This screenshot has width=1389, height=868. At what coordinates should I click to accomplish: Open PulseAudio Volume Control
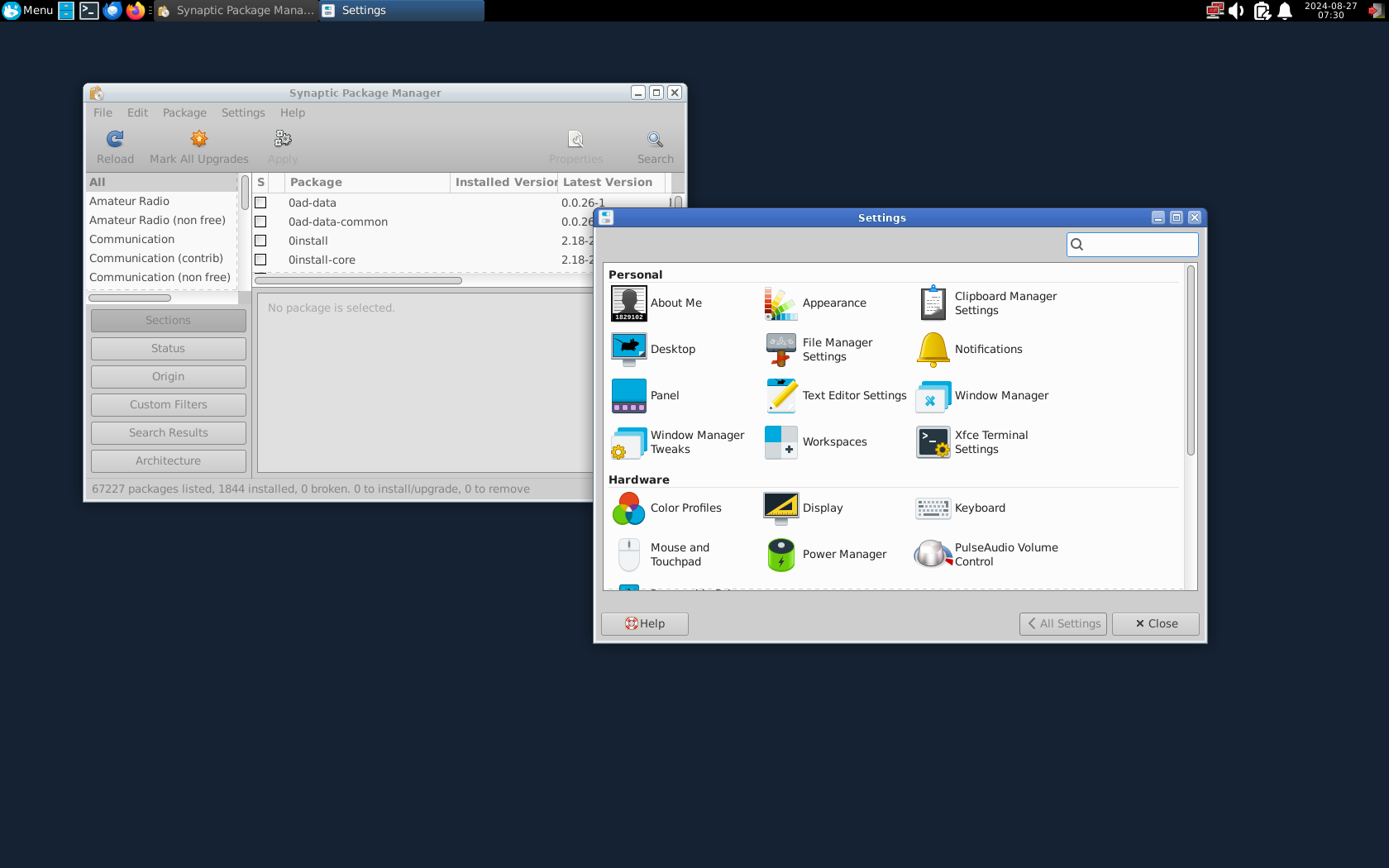click(x=987, y=555)
